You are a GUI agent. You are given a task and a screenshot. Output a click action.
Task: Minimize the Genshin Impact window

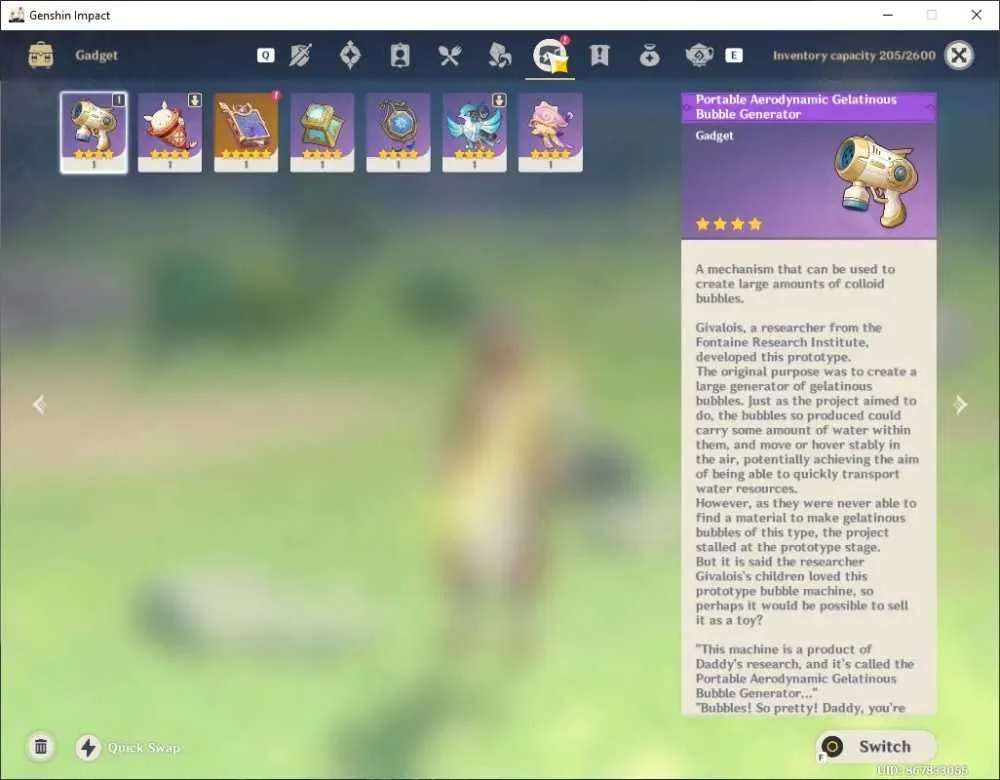tap(887, 15)
